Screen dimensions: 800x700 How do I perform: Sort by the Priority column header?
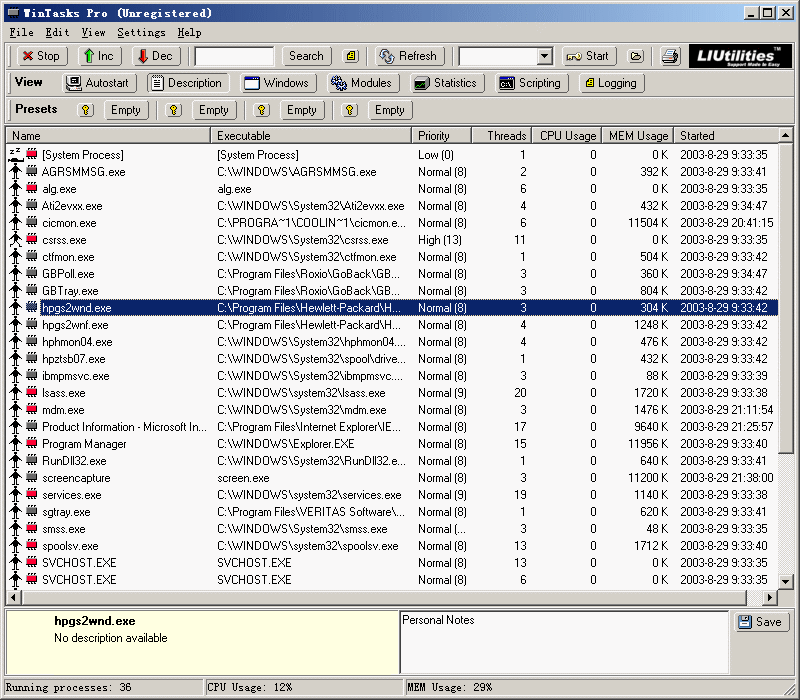(442, 136)
